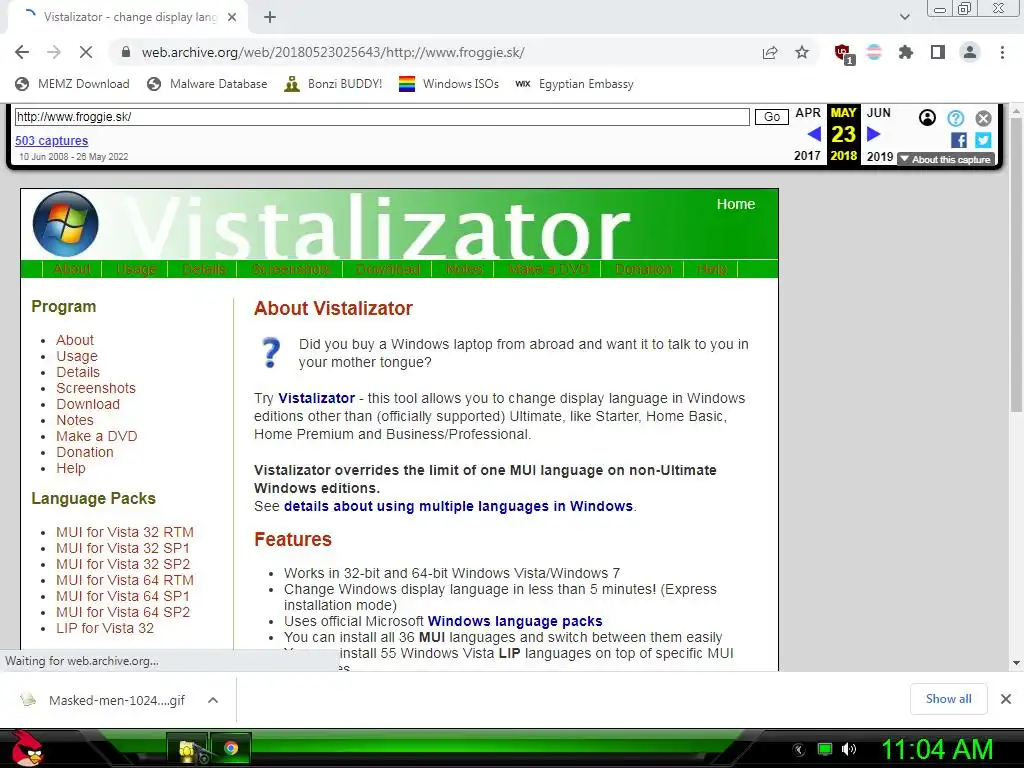Toggle the browser side panel icon
This screenshot has width=1024, height=768.
coord(938,52)
